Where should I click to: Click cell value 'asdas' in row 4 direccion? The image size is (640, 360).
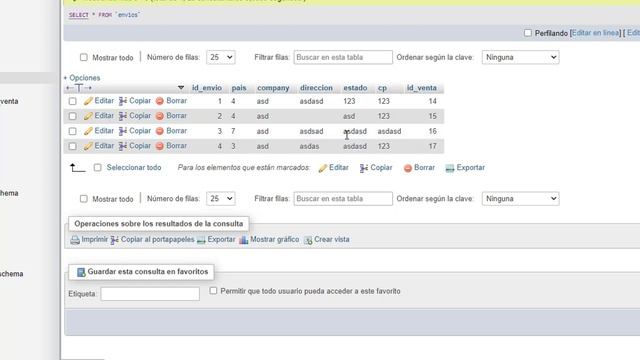309,146
